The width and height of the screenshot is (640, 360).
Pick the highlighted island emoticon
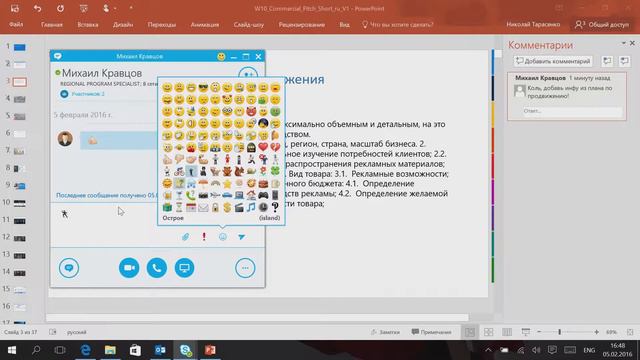179,183
